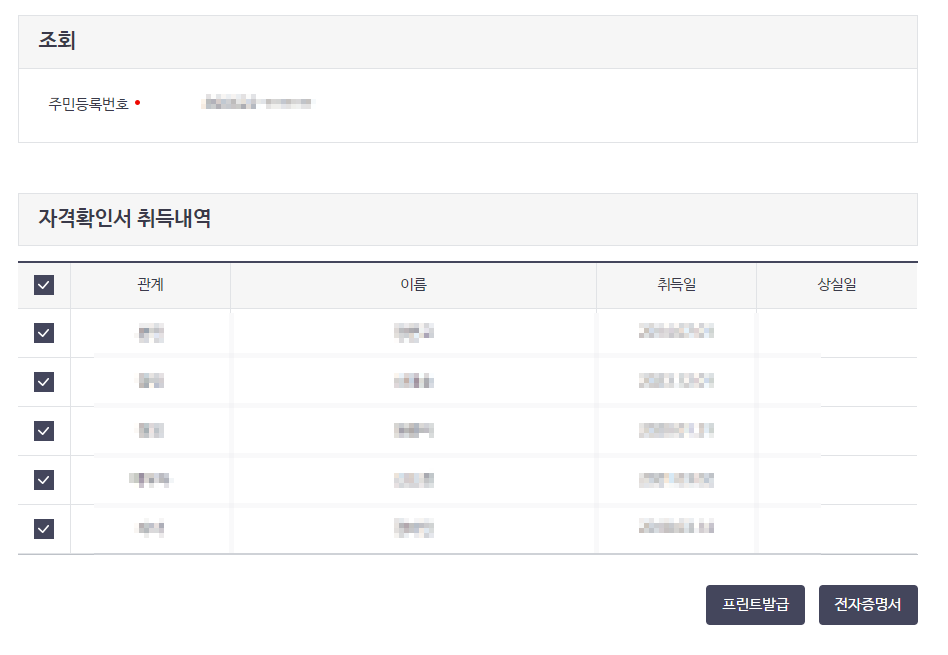Click the 관계 column header
The height and width of the screenshot is (655, 948).
(150, 285)
